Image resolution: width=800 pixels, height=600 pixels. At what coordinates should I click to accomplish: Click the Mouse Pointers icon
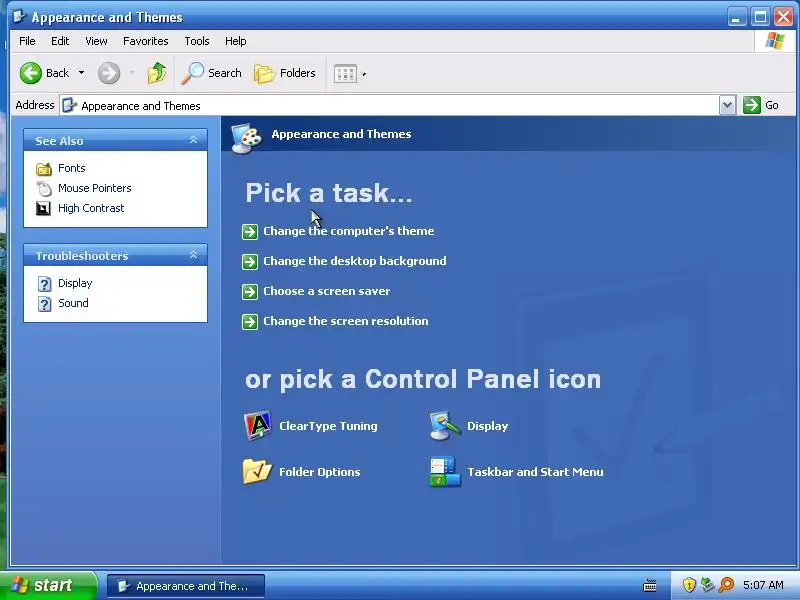click(44, 188)
